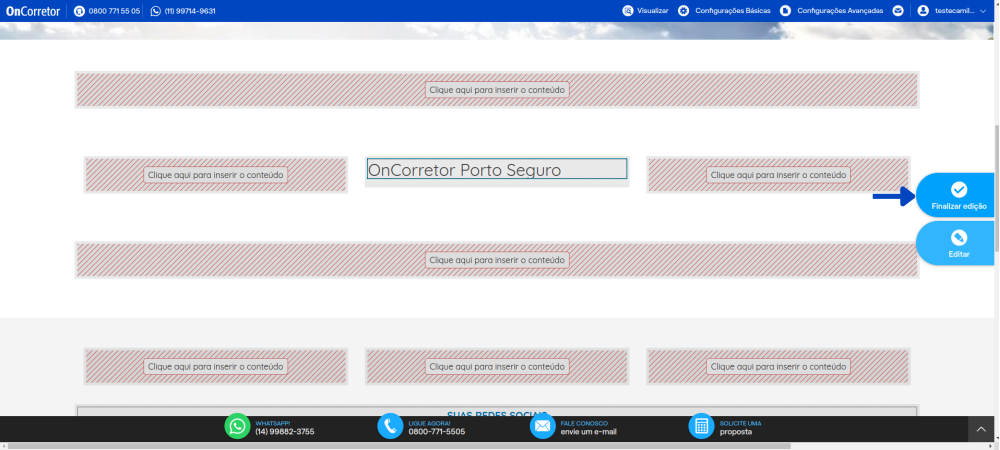Click the Configurações Avançadas icon
Image resolution: width=1000 pixels, height=450 pixels.
(x=786, y=11)
